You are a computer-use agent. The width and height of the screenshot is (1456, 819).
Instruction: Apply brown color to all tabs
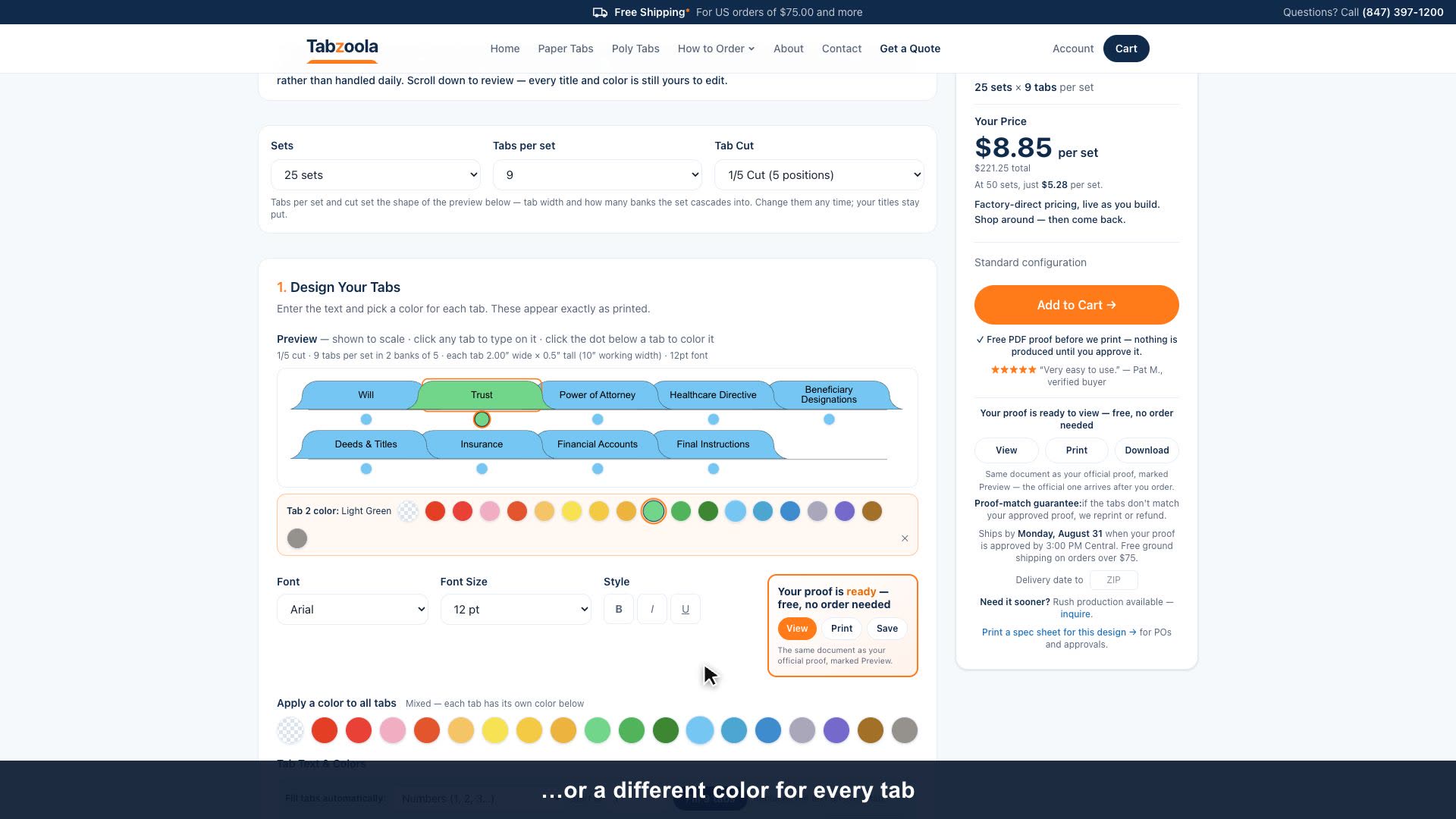click(871, 730)
